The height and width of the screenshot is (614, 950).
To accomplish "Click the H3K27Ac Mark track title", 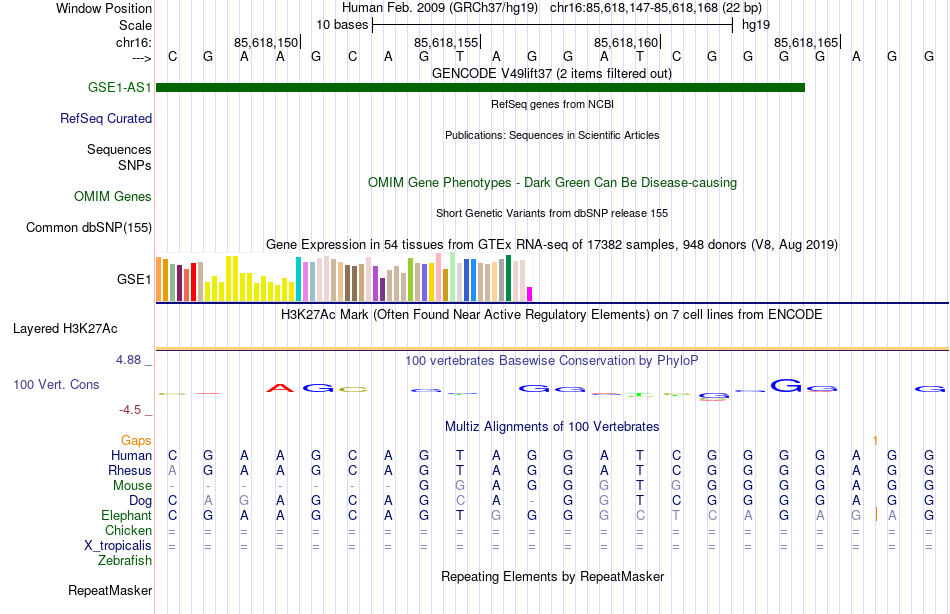I will [x=552, y=315].
